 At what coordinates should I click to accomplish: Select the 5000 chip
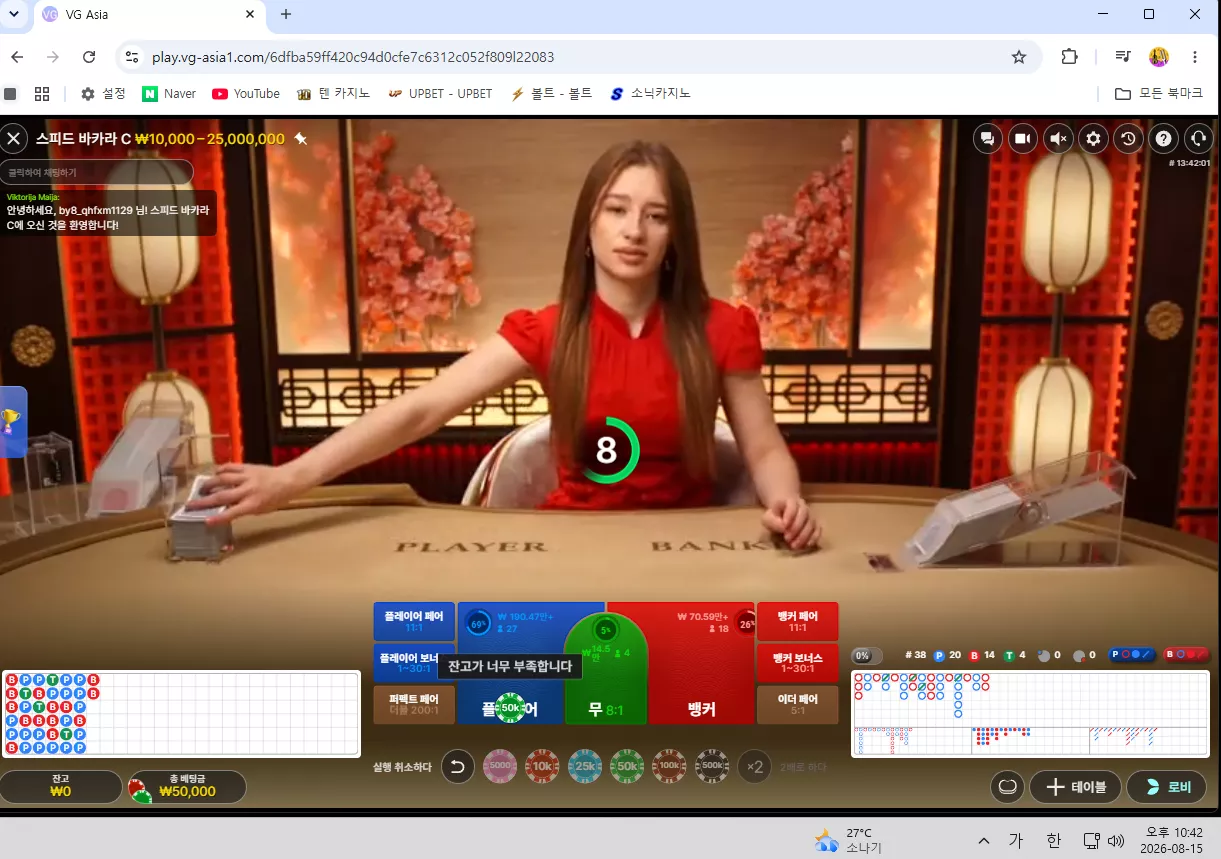pos(500,767)
